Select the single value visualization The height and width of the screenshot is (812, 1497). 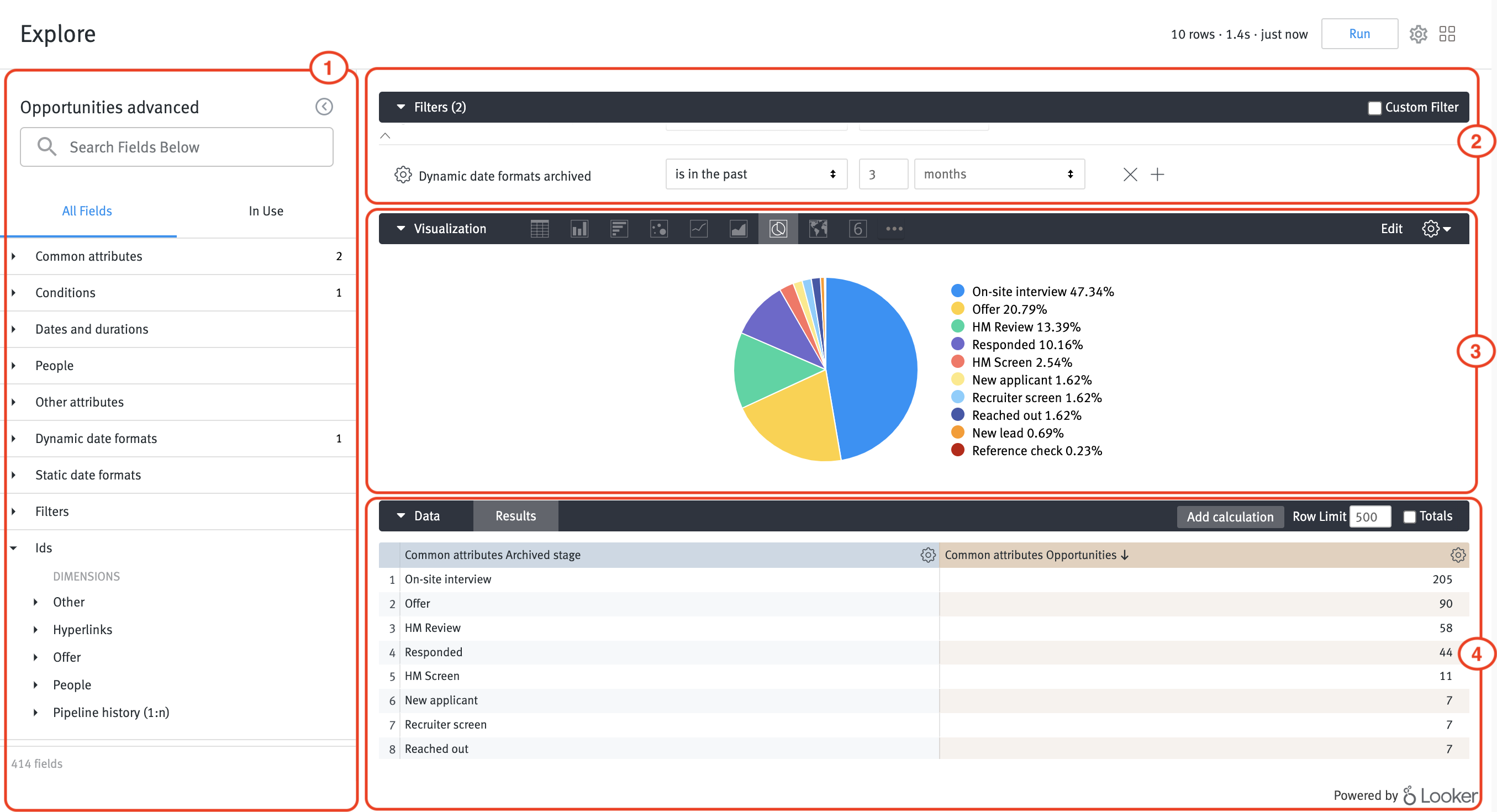click(x=857, y=229)
